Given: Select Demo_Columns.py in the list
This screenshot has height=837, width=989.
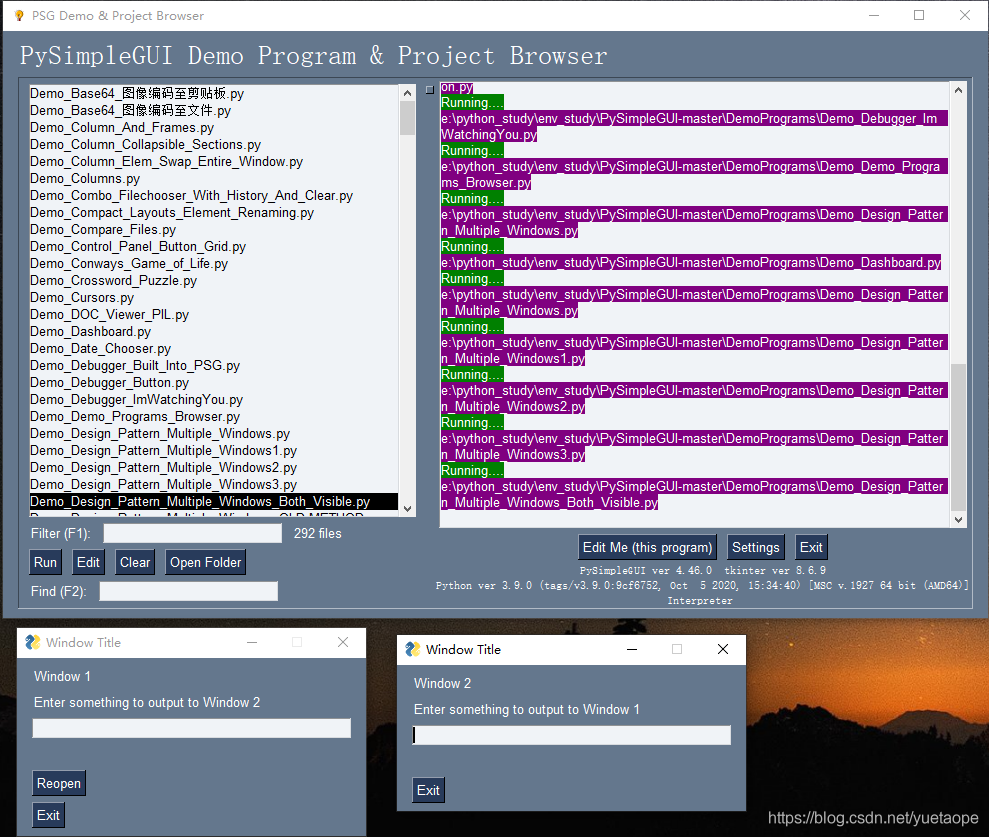Looking at the screenshot, I should coord(214,179).
